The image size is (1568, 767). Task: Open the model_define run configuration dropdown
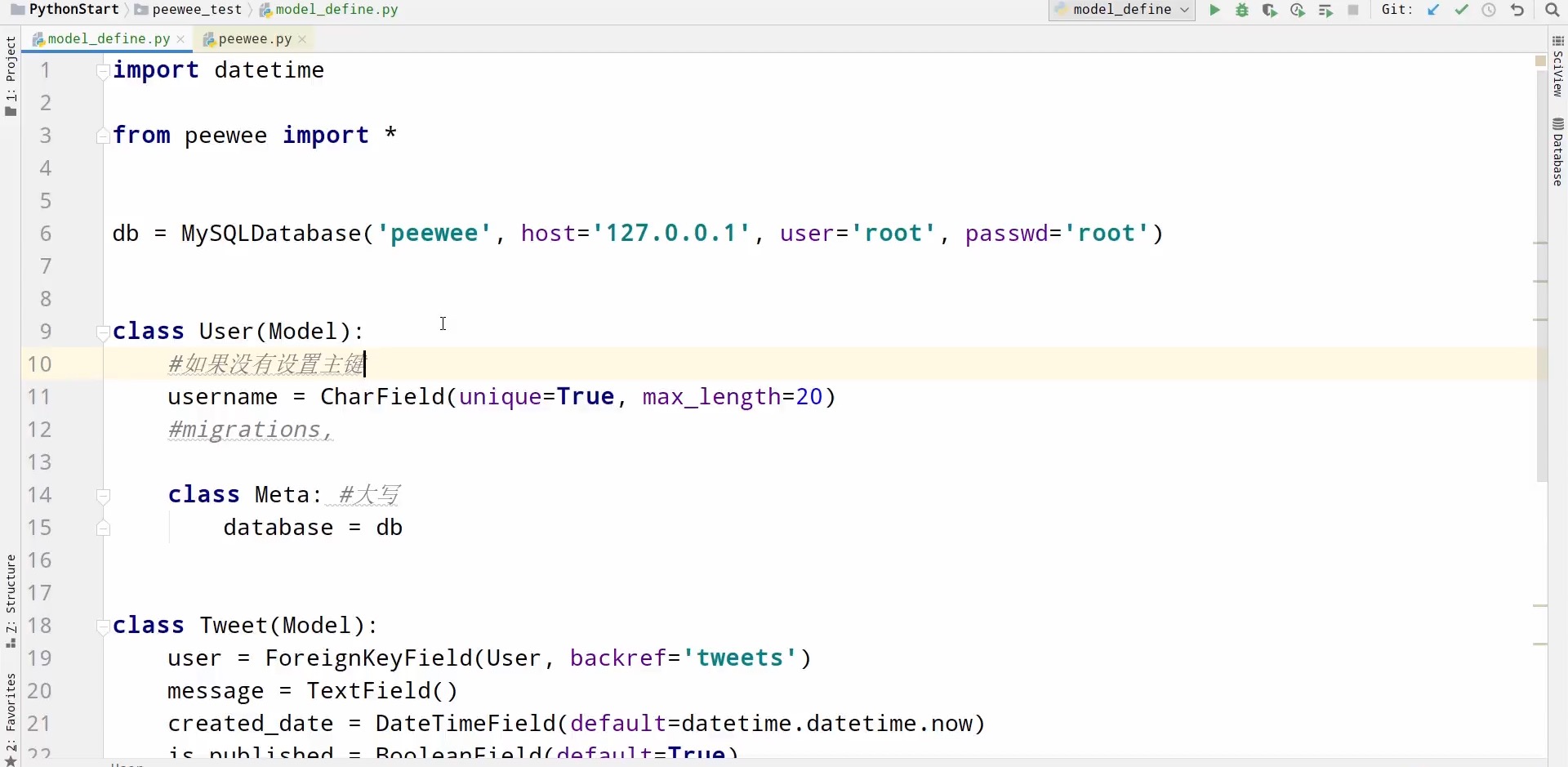click(x=1122, y=10)
